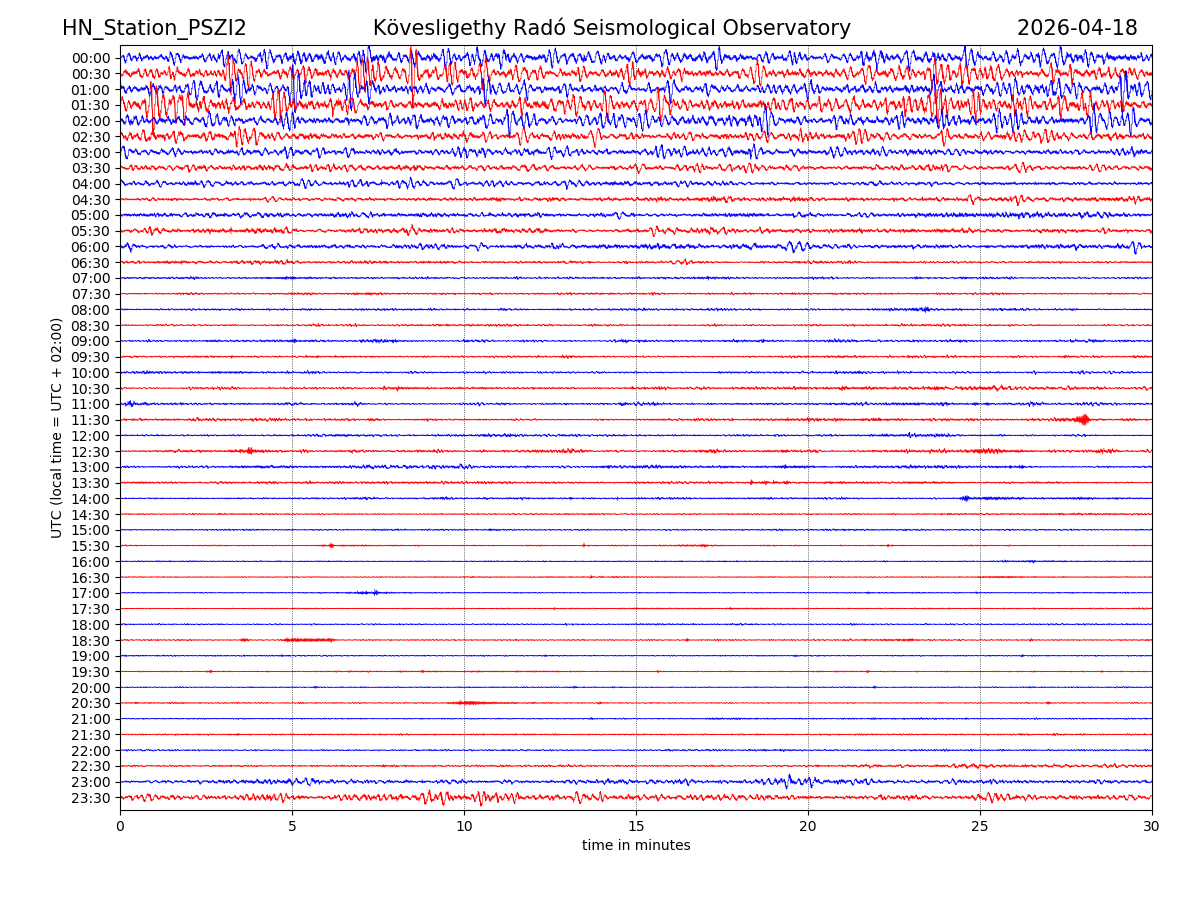Click the large red burst on 11:30 trace
The image size is (1200, 900).
tap(1082, 420)
